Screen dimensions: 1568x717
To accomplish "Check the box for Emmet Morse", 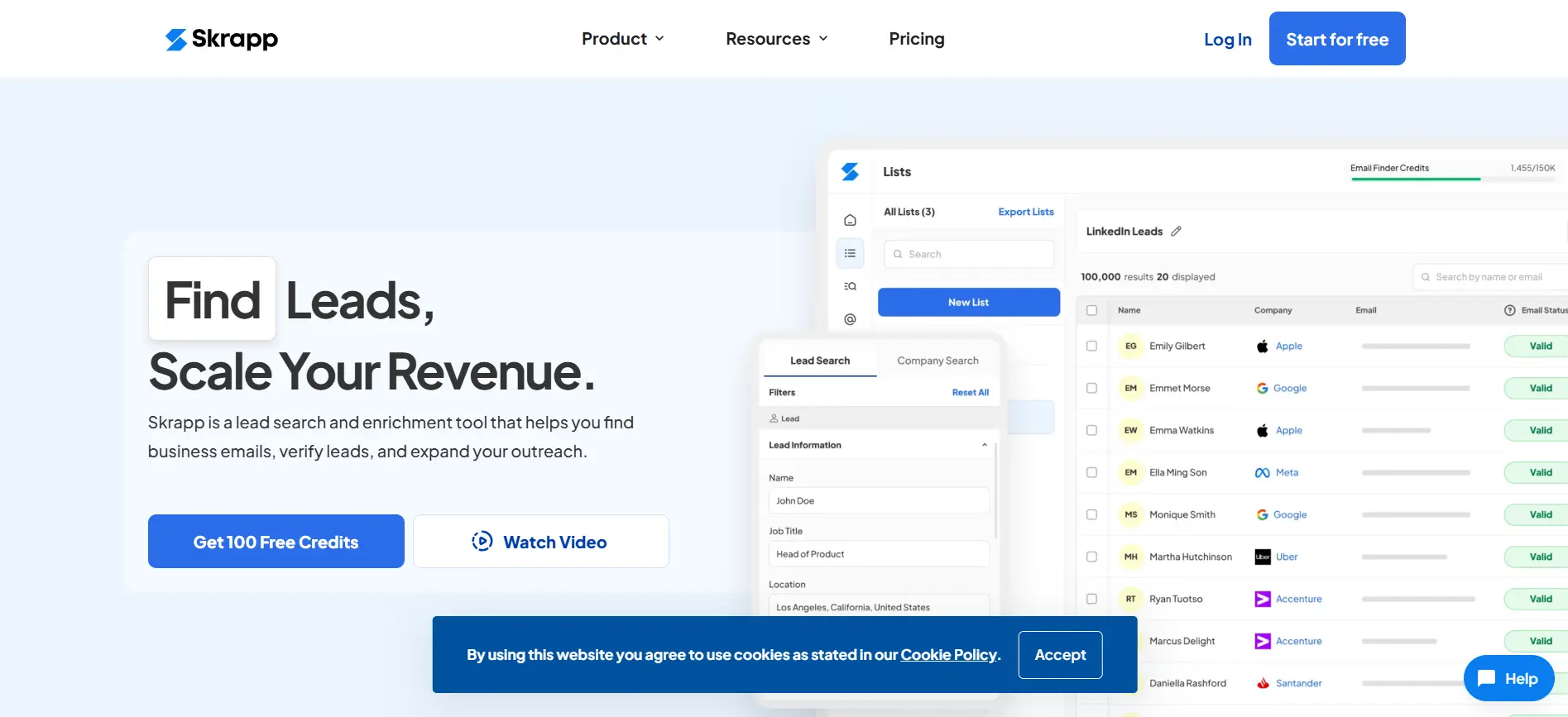I will pyautogui.click(x=1091, y=389).
